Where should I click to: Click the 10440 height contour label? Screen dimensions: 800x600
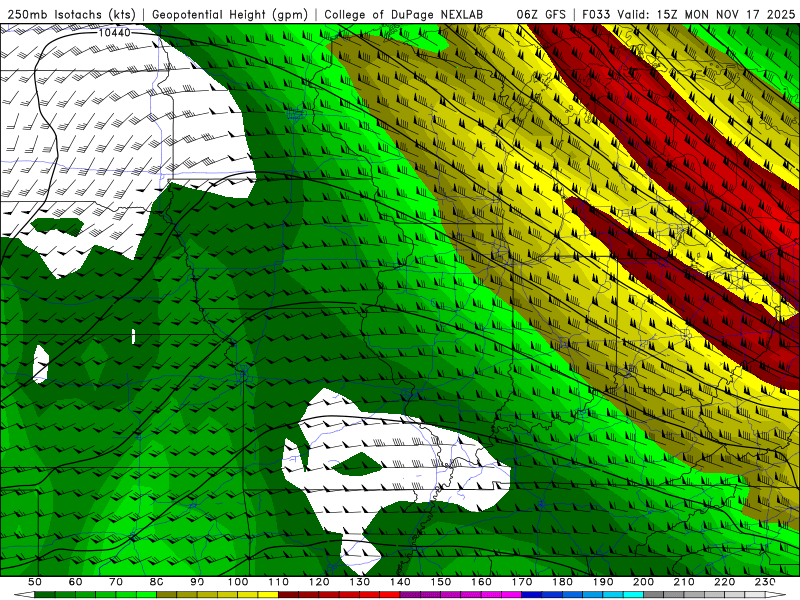[114, 33]
